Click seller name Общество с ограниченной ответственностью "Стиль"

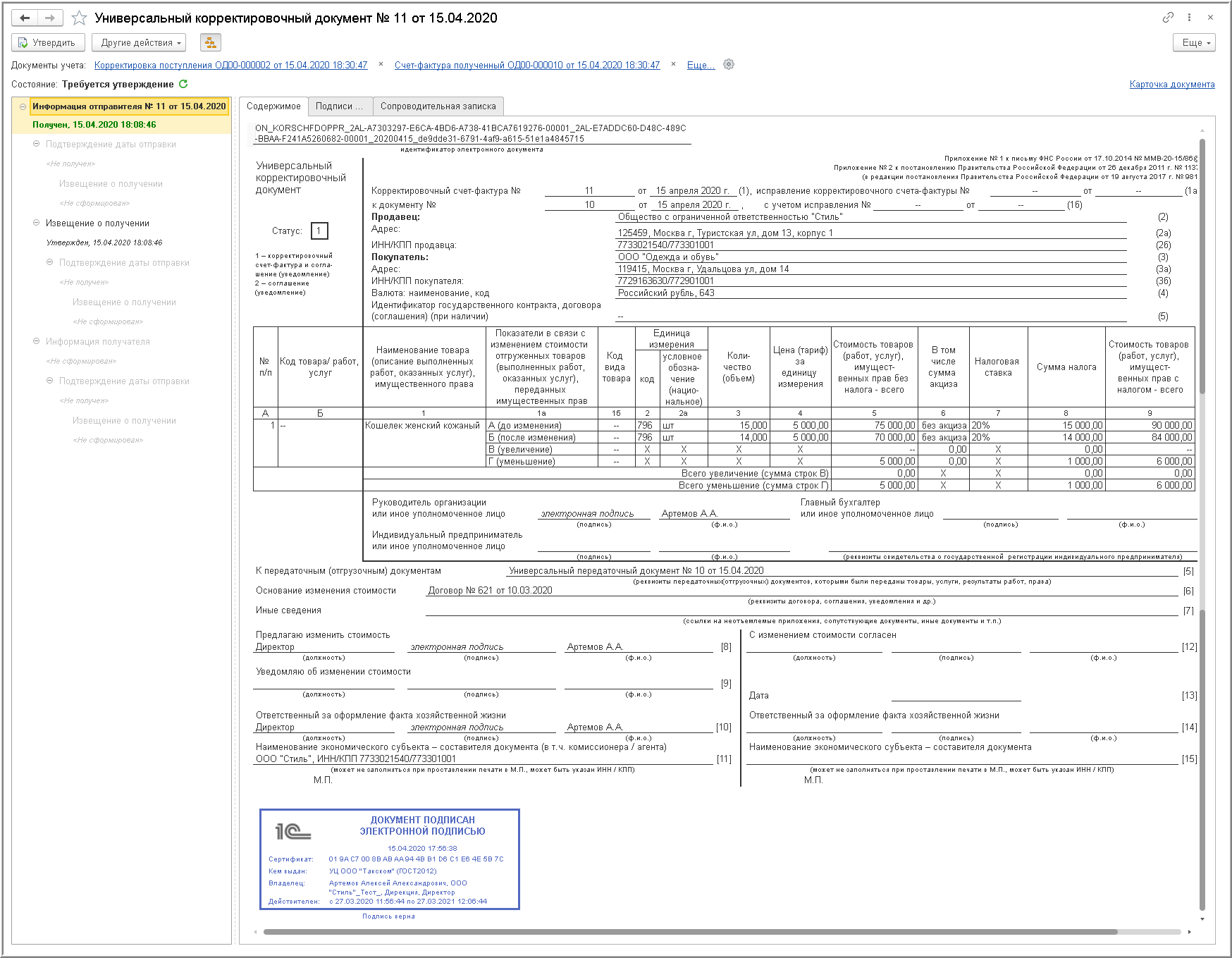(729, 217)
